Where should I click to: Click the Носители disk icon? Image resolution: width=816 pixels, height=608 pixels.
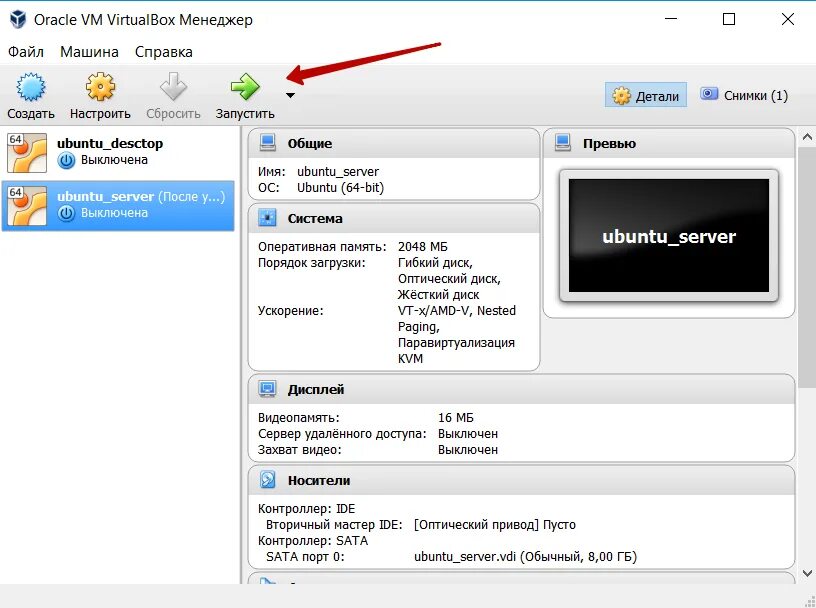pyautogui.click(x=267, y=480)
